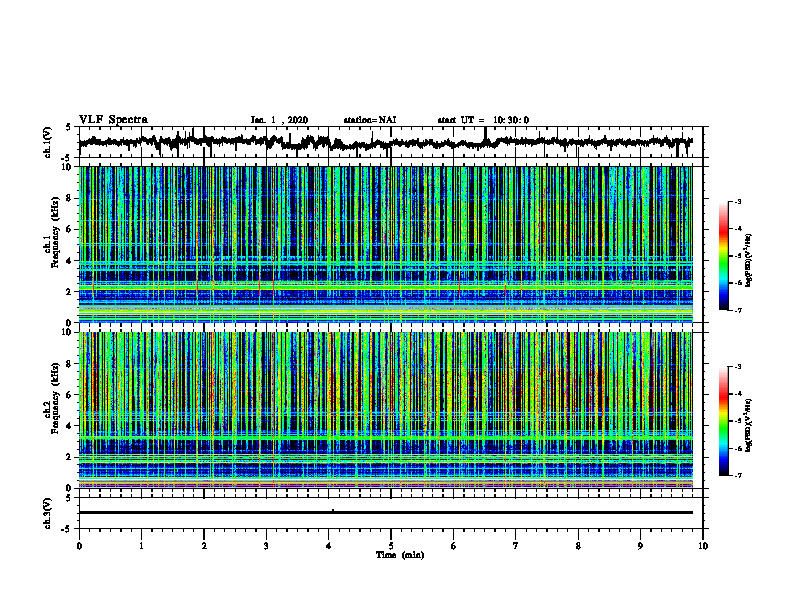Viewport: 792px width, 612px height.
Task: Click the "VLF Spectra" plot title
Action: click(x=113, y=120)
